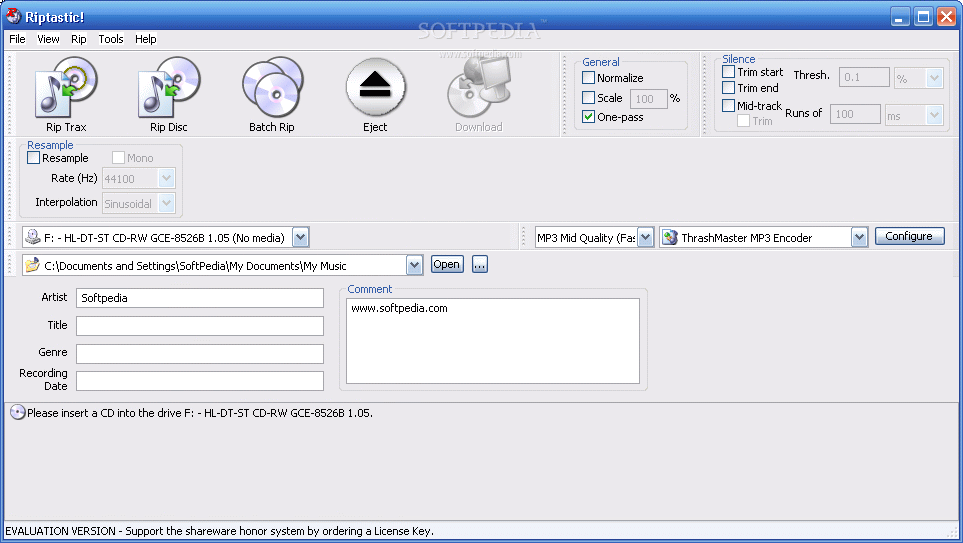Click the Runs of value field
Screen dimensions: 963x543
pyautogui.click(x=856, y=114)
